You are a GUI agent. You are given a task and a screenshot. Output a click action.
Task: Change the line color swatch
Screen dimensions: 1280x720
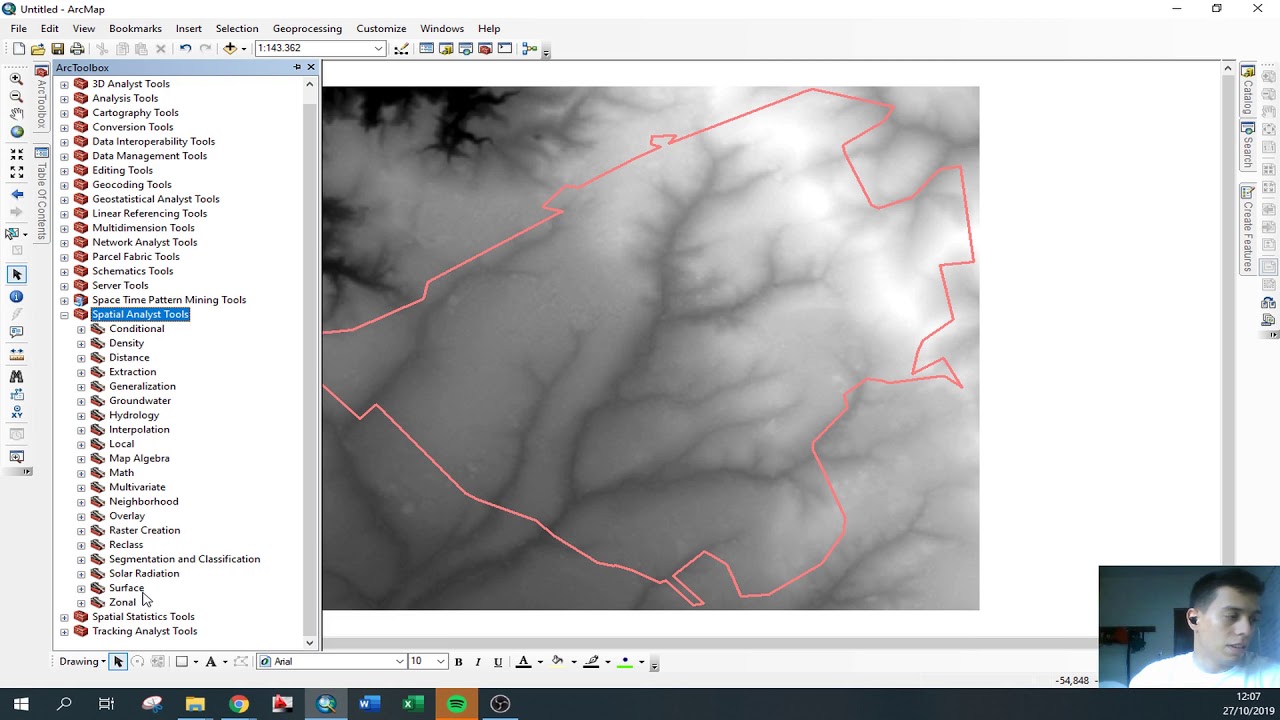(x=591, y=662)
